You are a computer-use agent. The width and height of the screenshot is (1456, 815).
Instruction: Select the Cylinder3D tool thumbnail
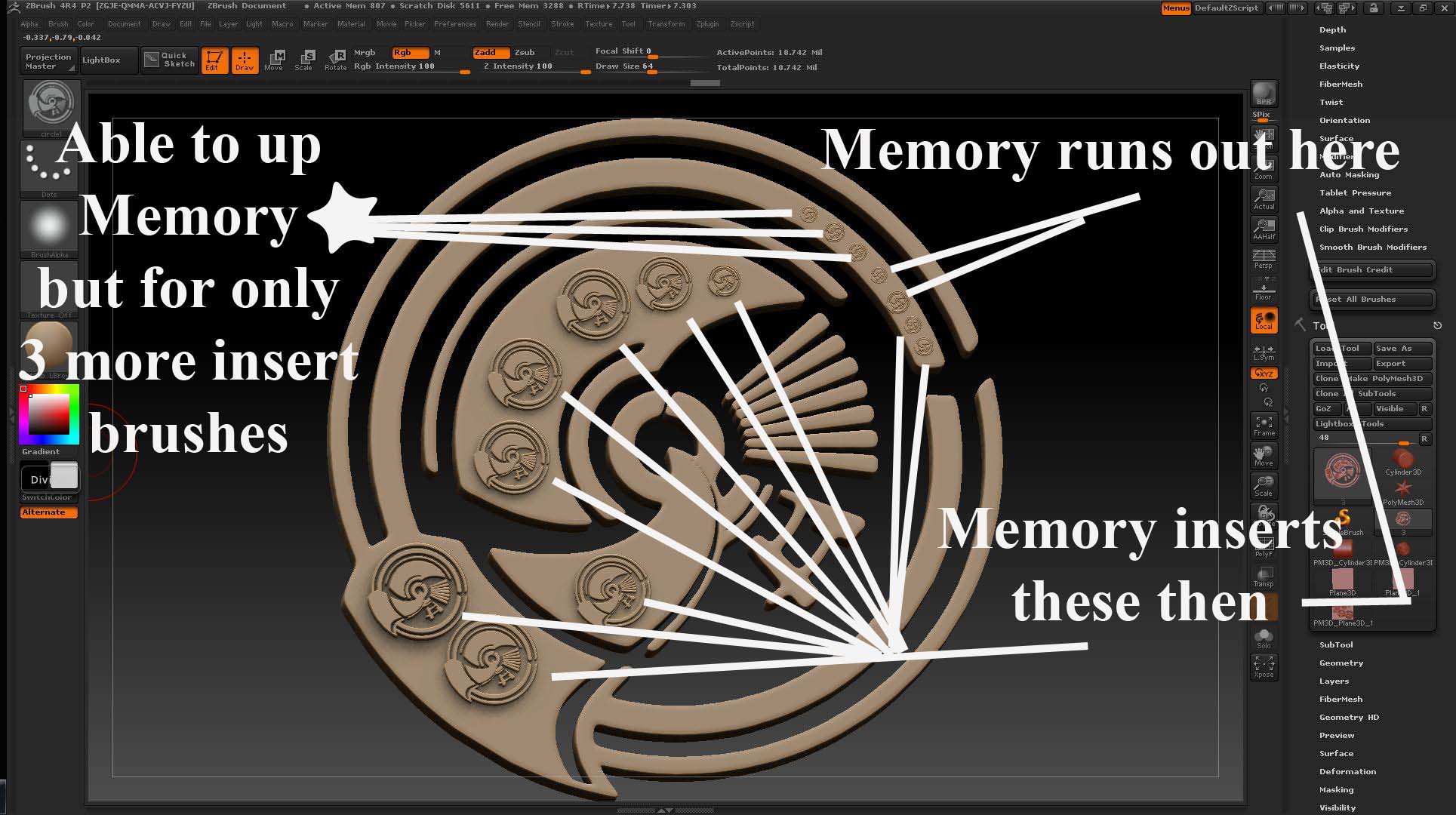1402,459
